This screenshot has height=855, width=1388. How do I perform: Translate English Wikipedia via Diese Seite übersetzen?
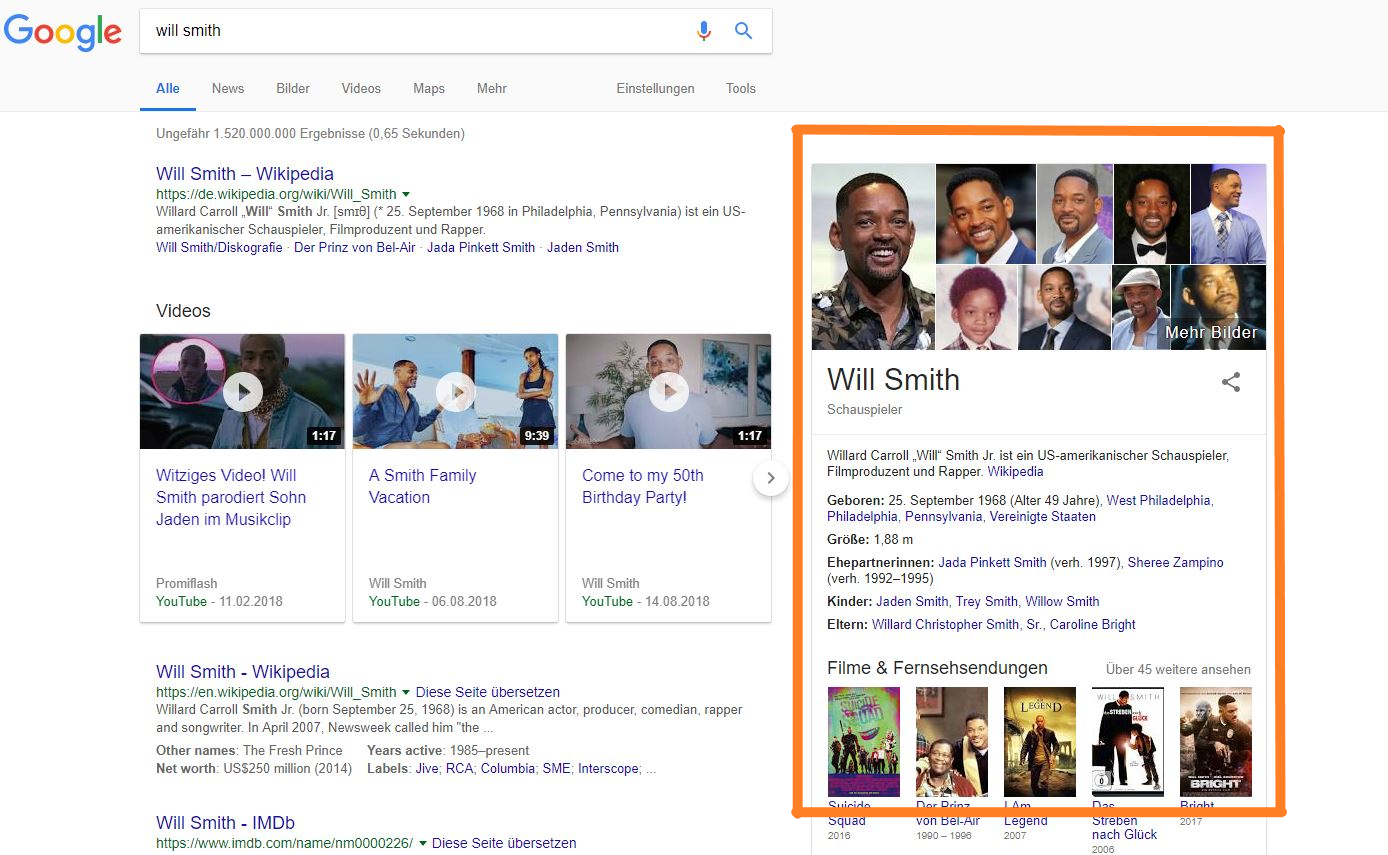click(x=488, y=692)
